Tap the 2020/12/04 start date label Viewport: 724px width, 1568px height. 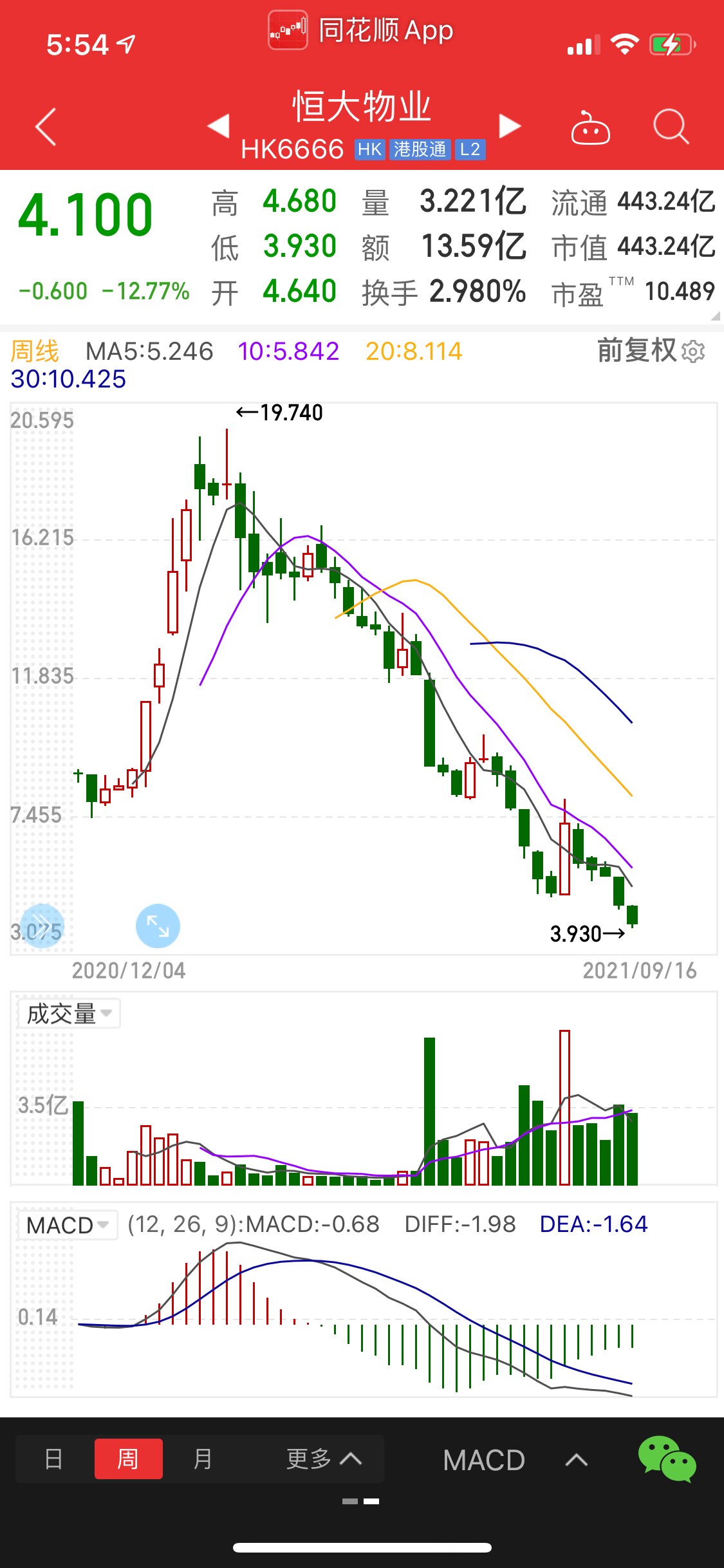129,971
